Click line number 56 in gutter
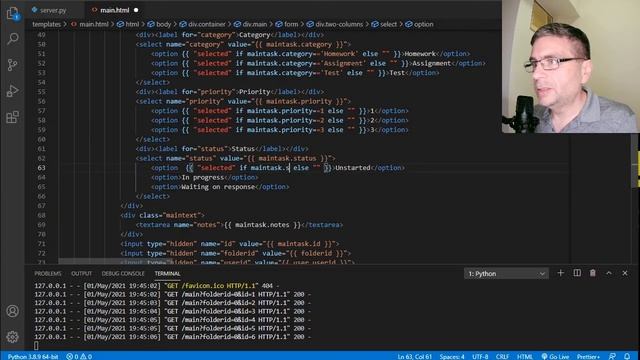This screenshot has width=640, height=360. 41,101
